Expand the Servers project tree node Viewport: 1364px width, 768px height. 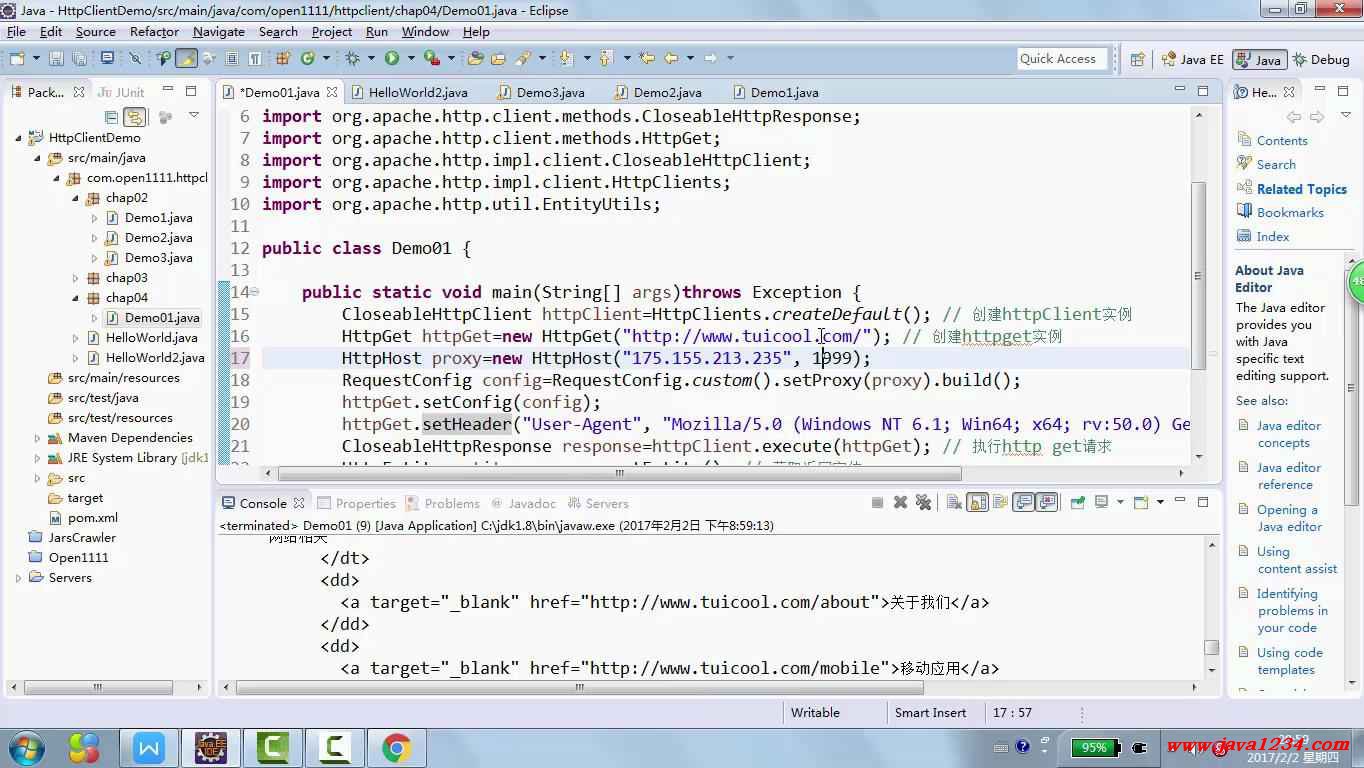[x=19, y=578]
